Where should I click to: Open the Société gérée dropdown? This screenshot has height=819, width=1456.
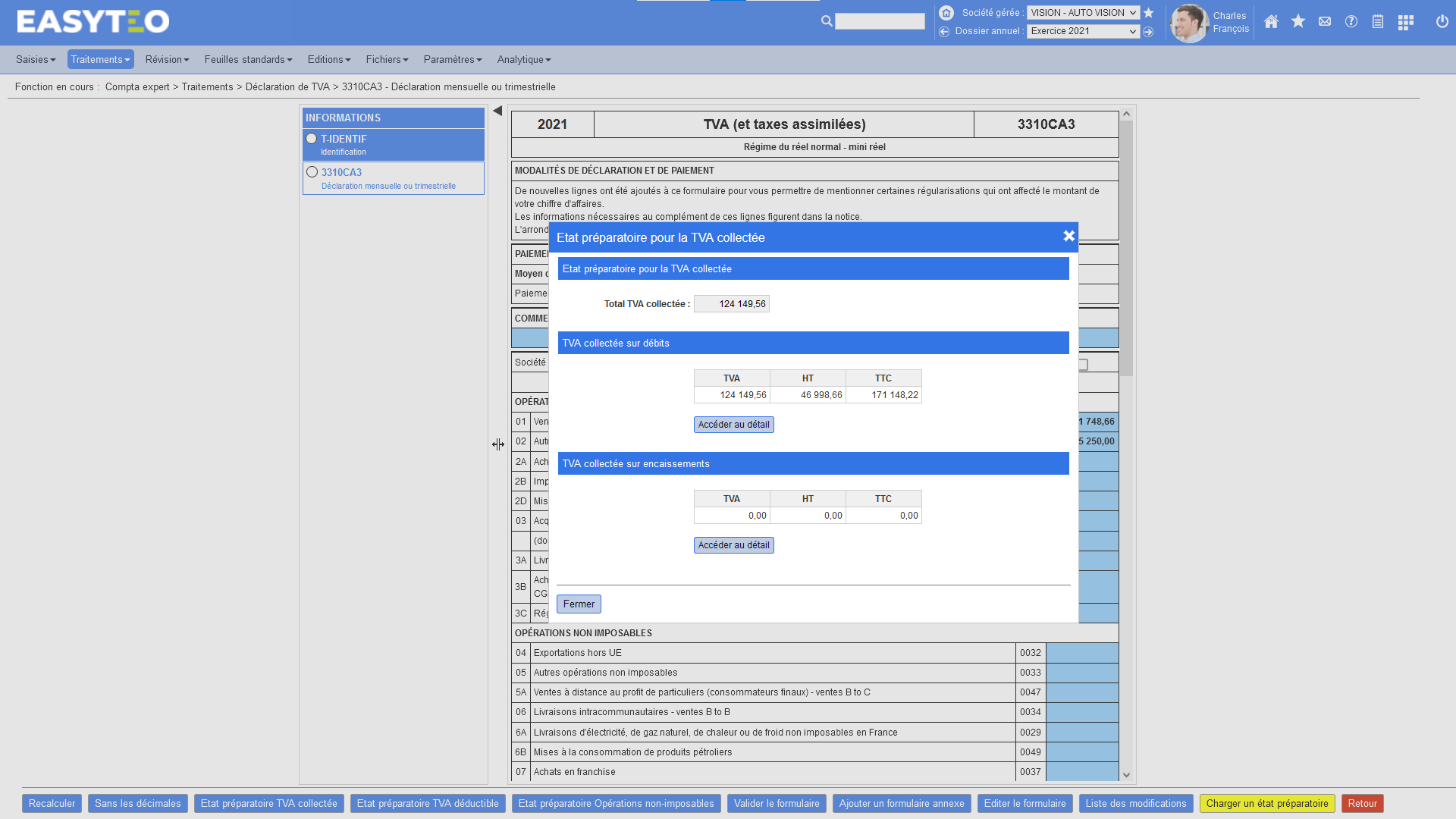click(x=1082, y=13)
